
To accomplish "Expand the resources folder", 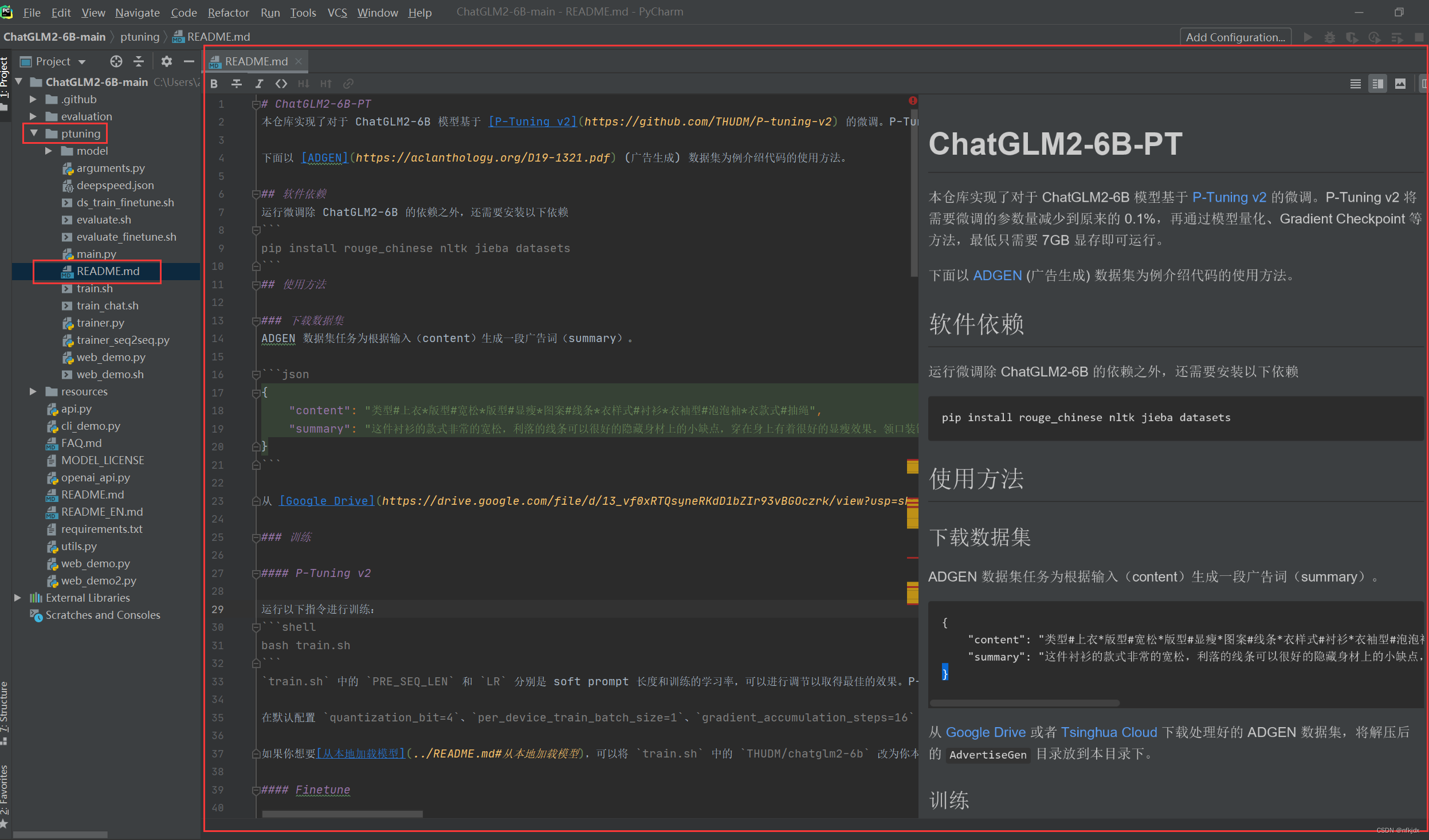I will (x=33, y=391).
